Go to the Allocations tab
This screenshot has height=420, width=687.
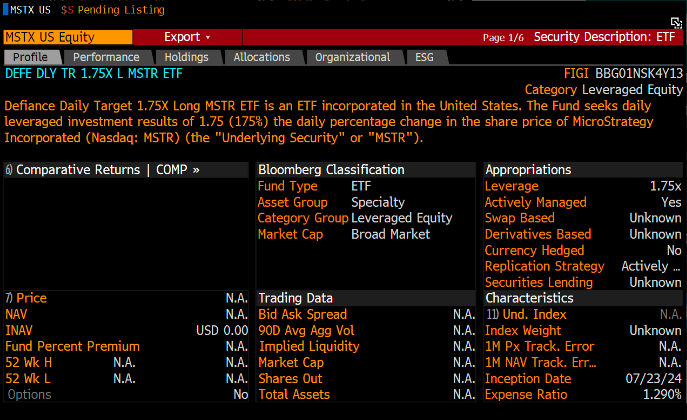tap(261, 57)
